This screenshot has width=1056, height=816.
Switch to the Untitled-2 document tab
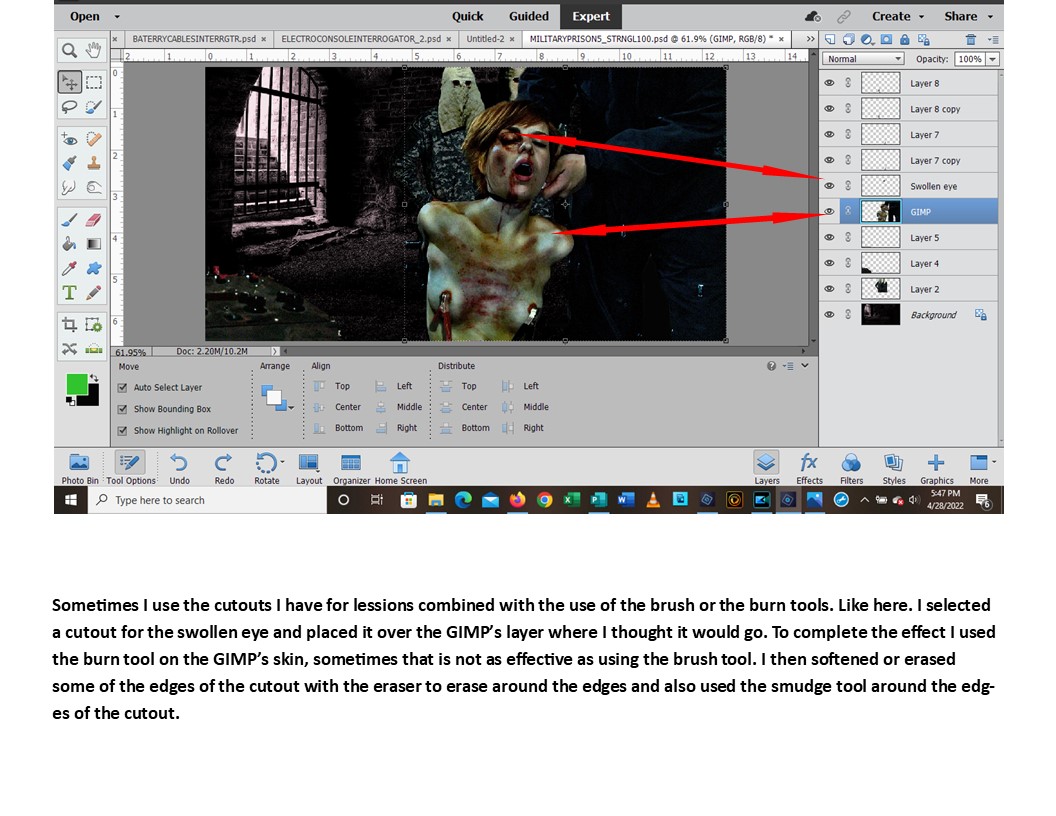tap(491, 39)
